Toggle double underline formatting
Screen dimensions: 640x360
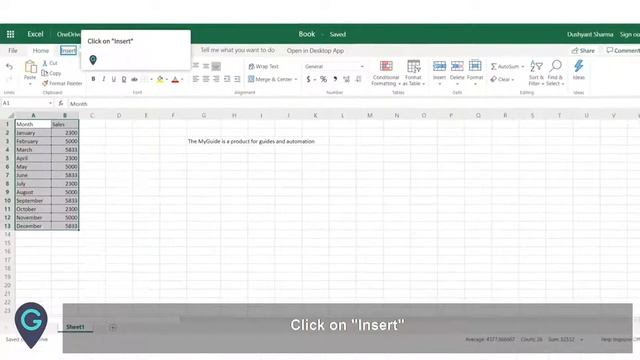[124, 79]
